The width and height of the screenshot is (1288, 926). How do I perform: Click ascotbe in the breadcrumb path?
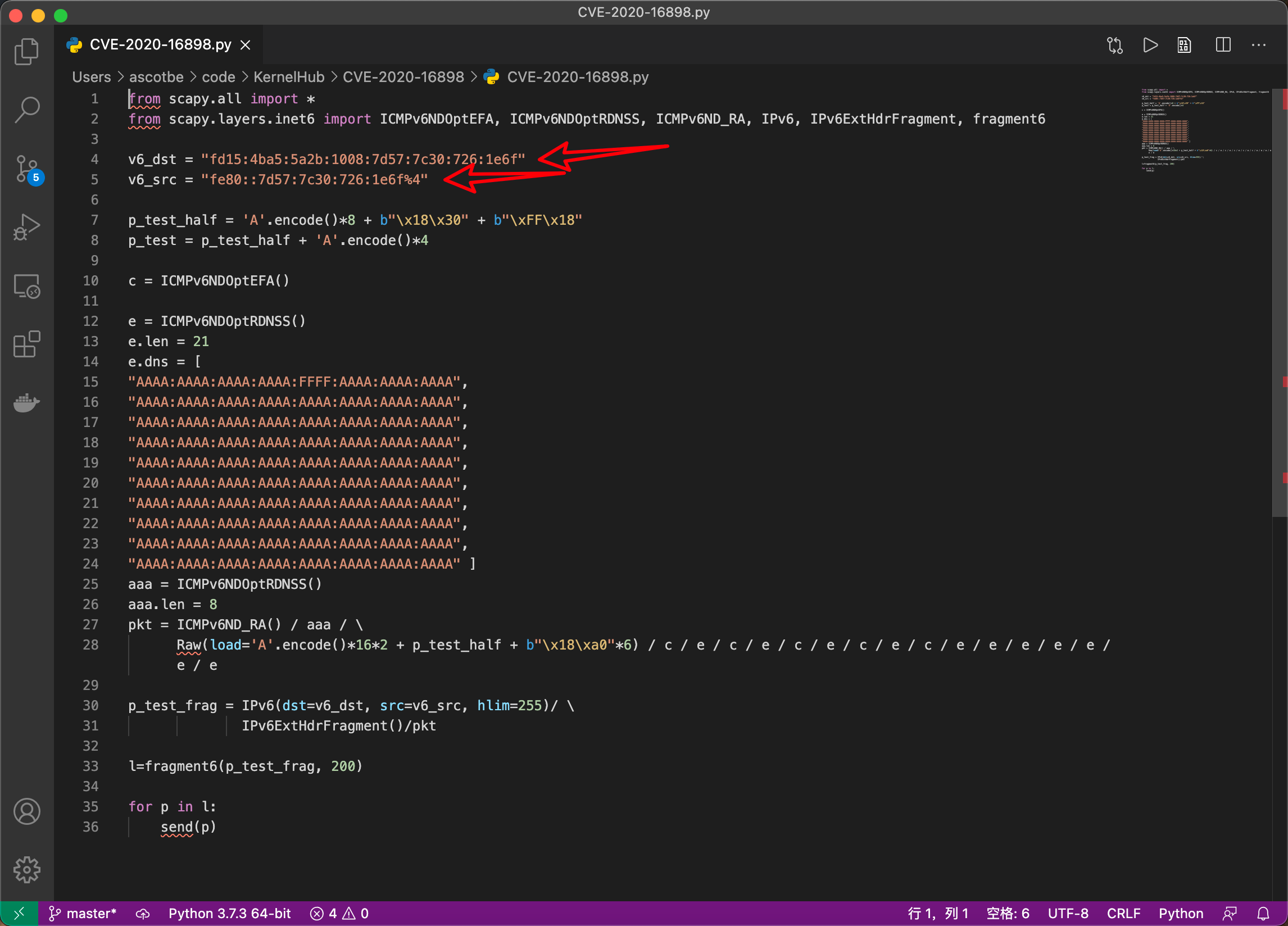[x=156, y=77]
